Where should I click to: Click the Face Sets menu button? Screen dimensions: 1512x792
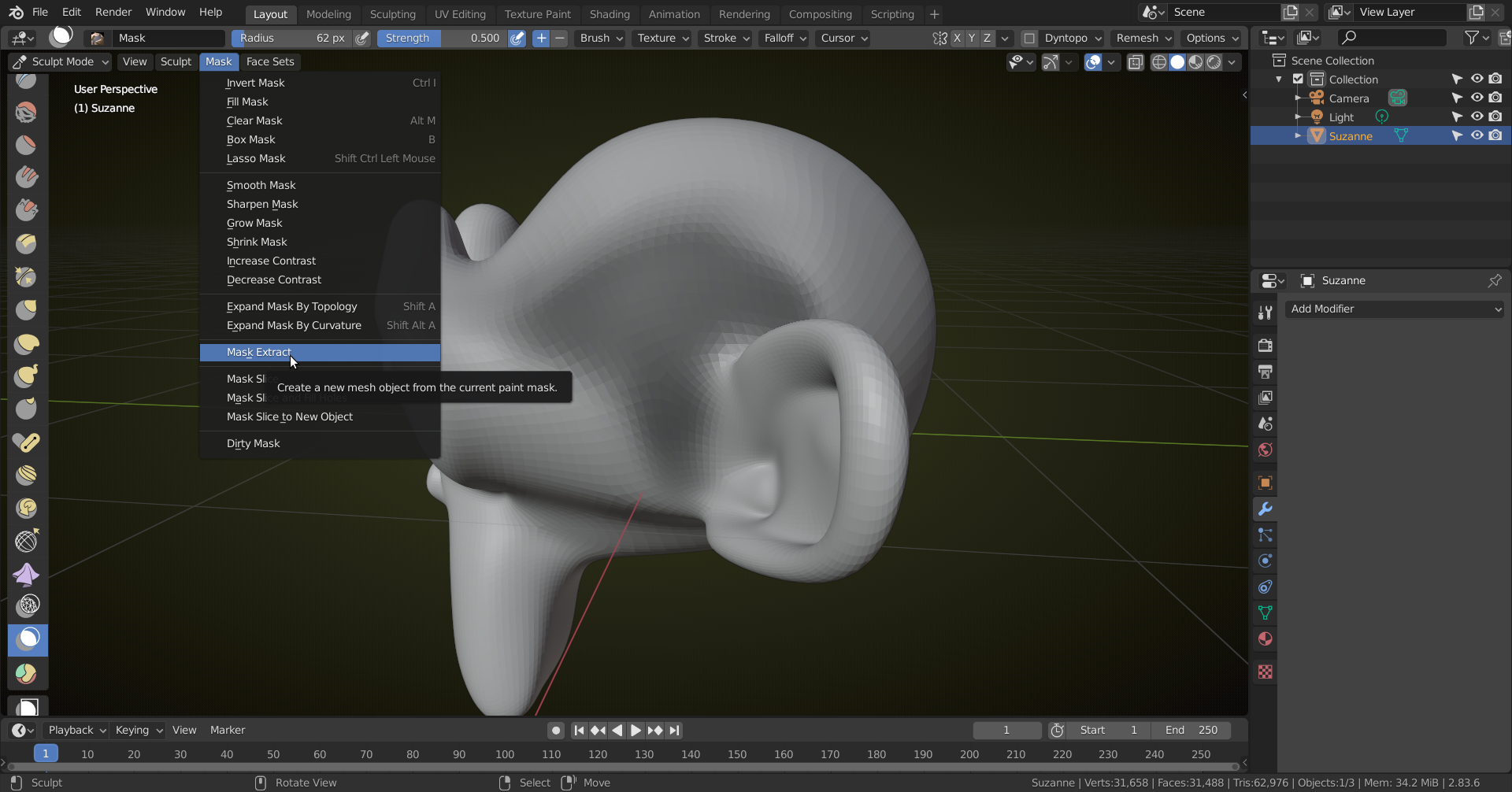point(269,62)
